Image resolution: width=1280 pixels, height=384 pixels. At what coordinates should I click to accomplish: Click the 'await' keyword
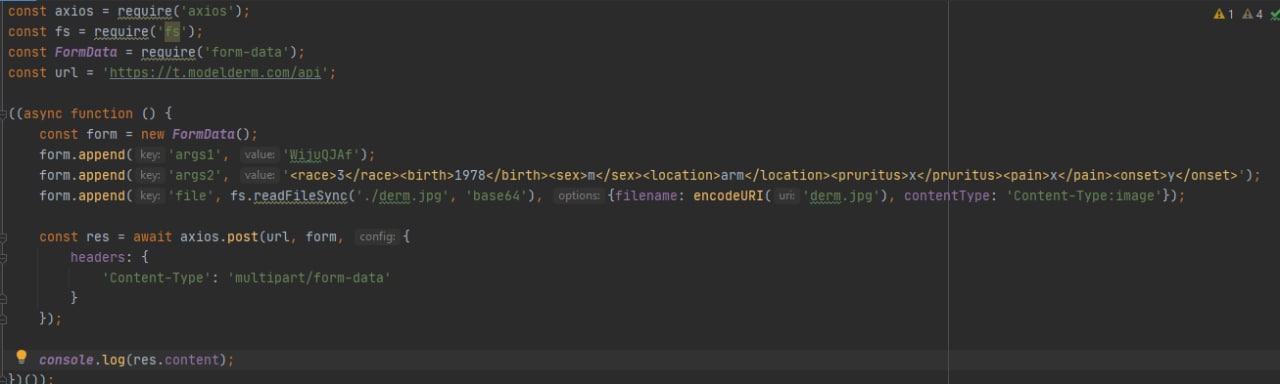pos(153,237)
